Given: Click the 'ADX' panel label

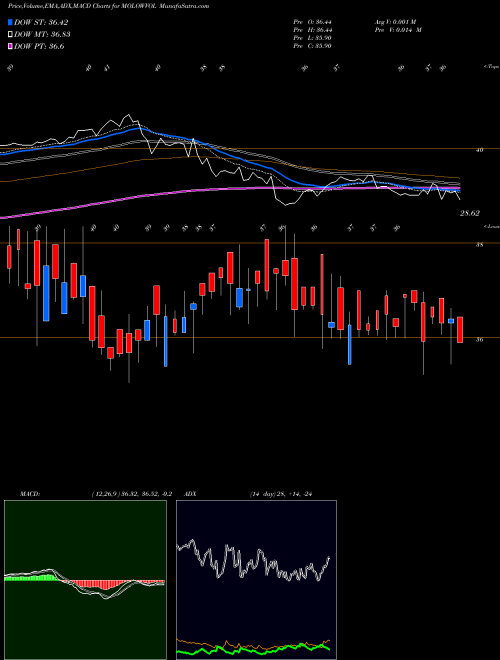Looking at the screenshot, I should [190, 494].
